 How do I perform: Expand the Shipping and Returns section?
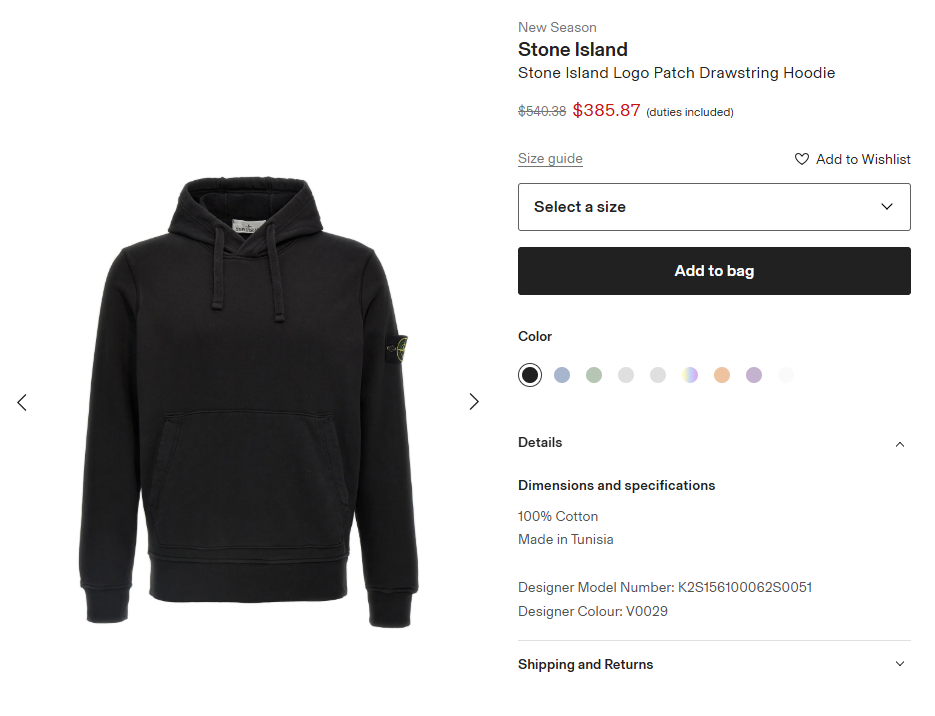tap(899, 664)
